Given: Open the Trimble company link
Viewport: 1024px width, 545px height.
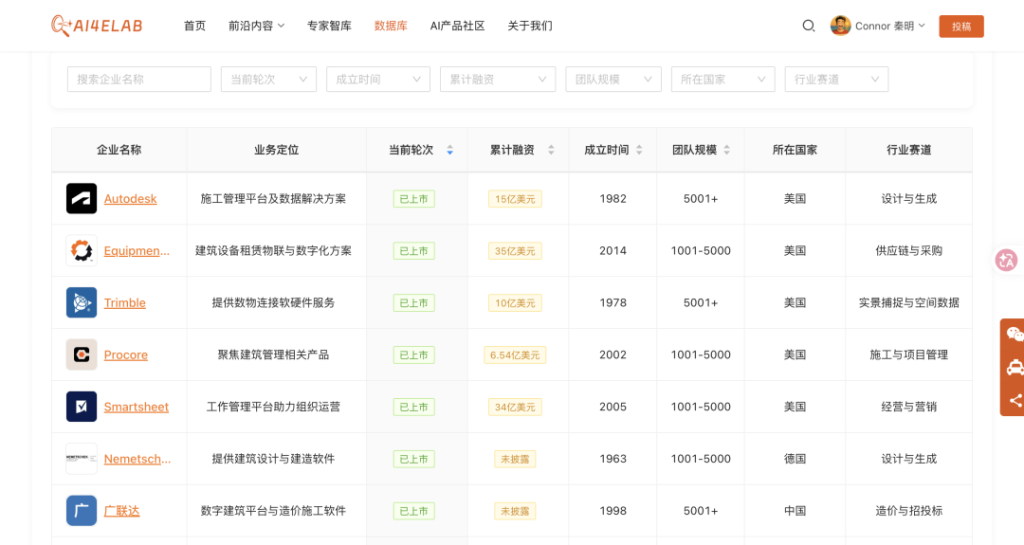Looking at the screenshot, I should click(125, 303).
